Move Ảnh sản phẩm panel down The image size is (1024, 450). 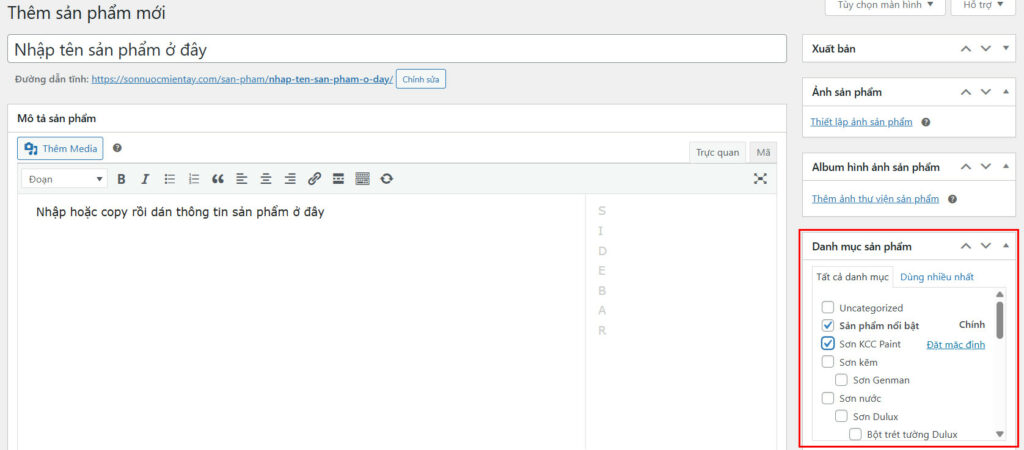(x=986, y=92)
